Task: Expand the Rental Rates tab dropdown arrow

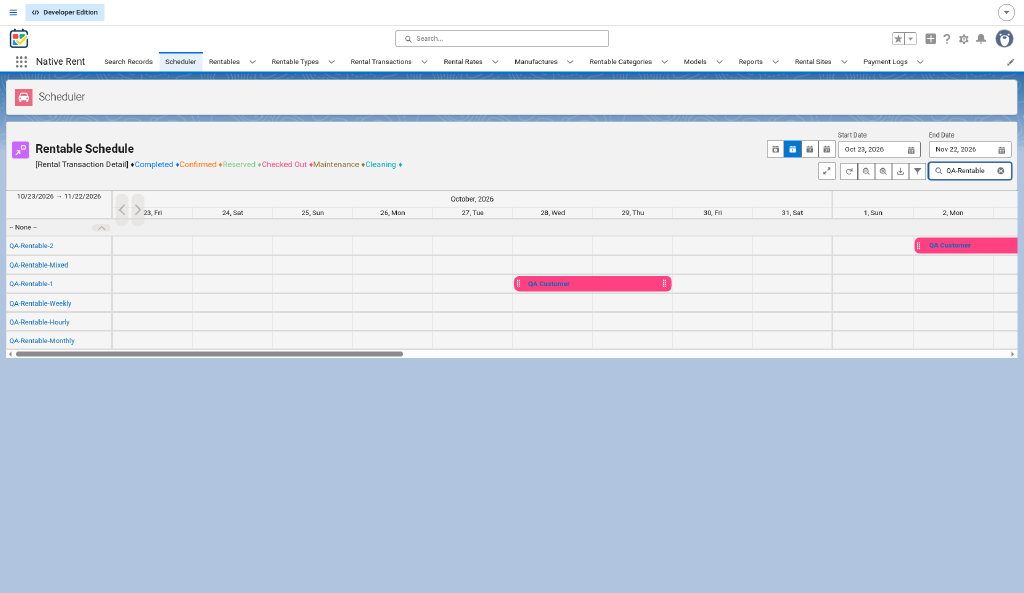Action: tap(496, 62)
